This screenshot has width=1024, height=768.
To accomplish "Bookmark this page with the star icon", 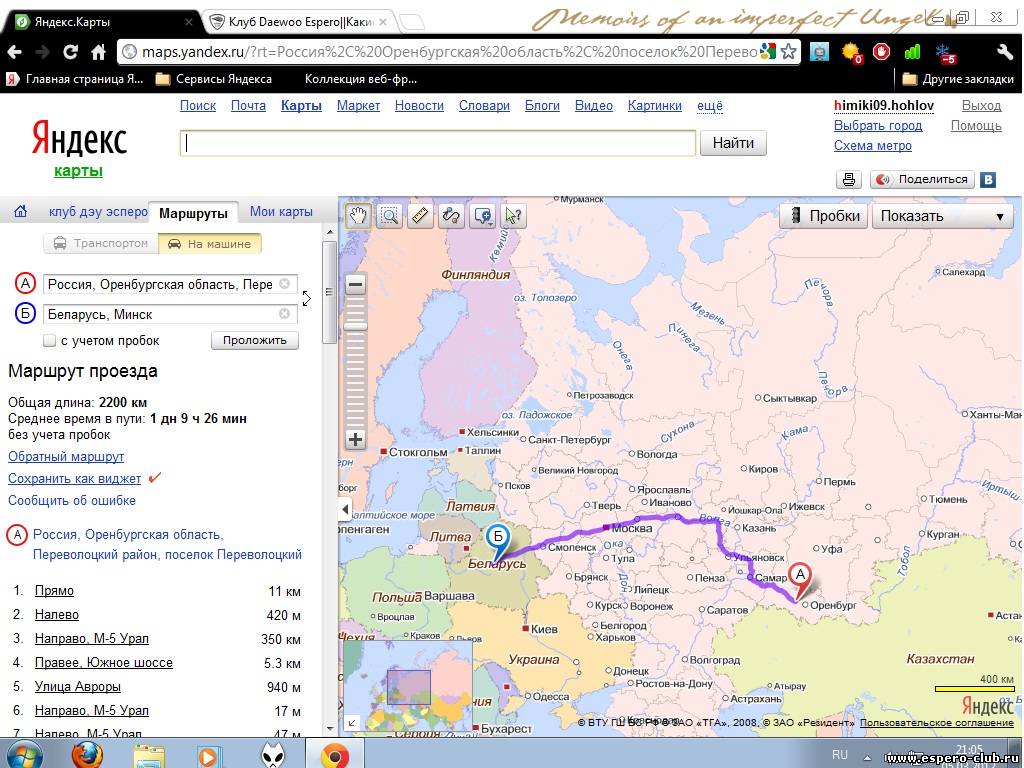I will pyautogui.click(x=789, y=51).
